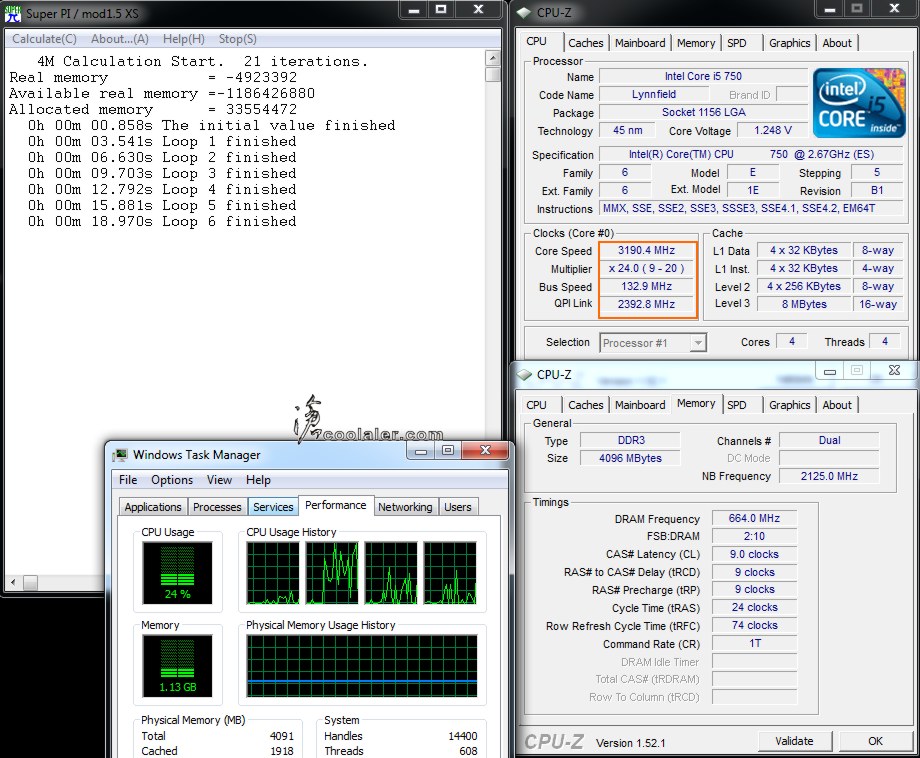Switch to Networking tab in Task Manager

405,507
